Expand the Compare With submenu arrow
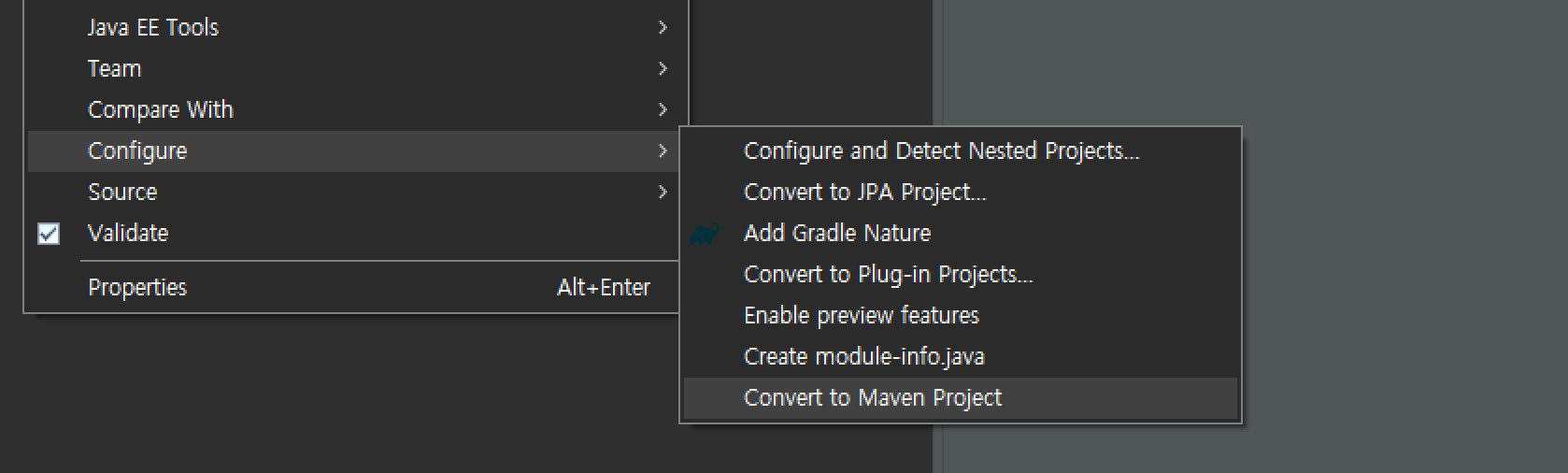 click(x=663, y=109)
